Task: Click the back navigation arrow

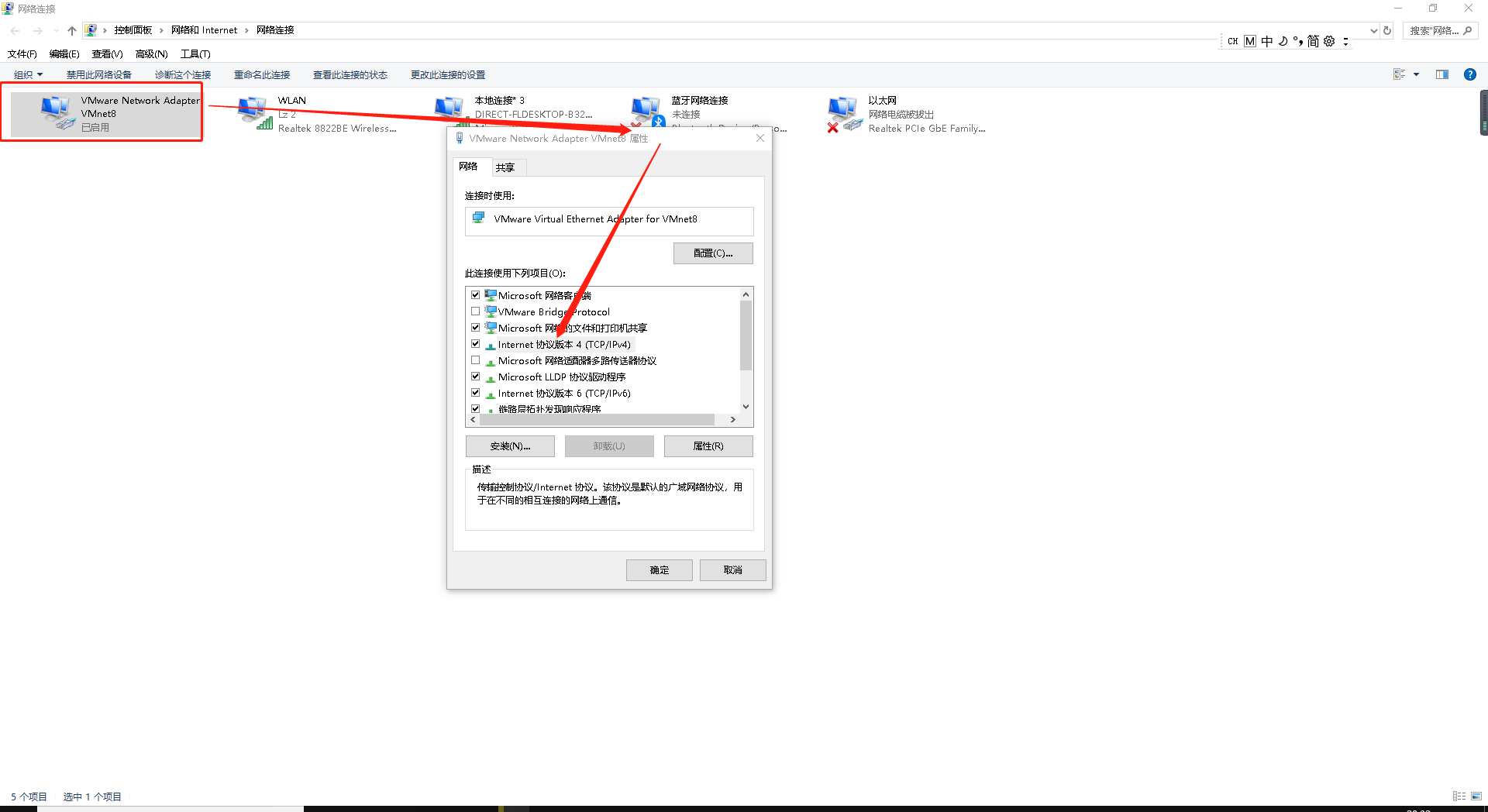Action: pyautogui.click(x=15, y=31)
